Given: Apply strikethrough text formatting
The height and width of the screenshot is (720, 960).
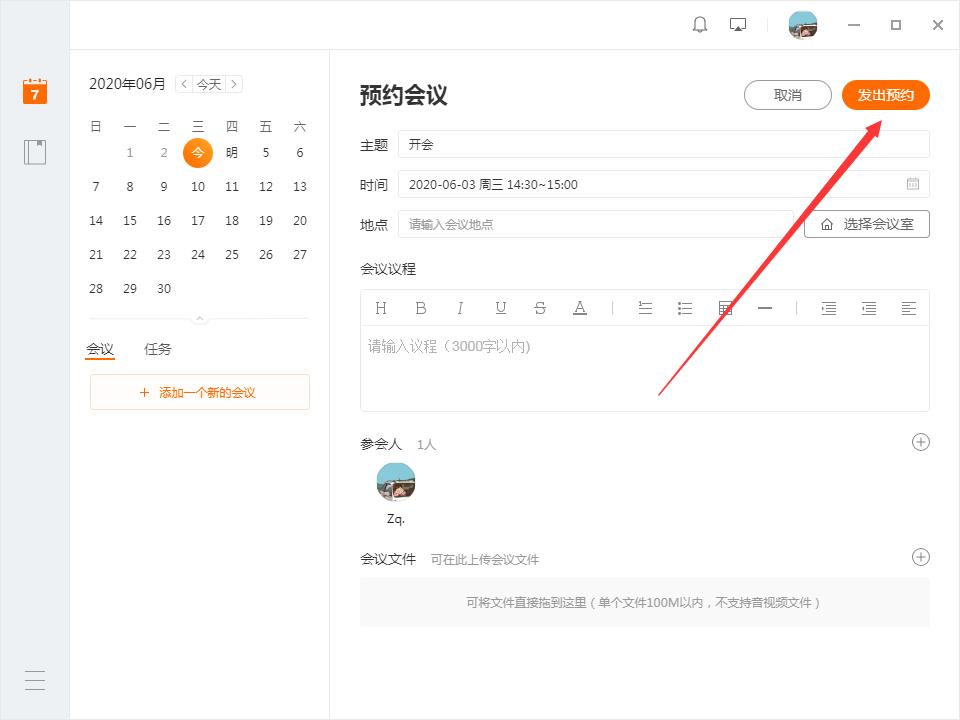Looking at the screenshot, I should (540, 308).
